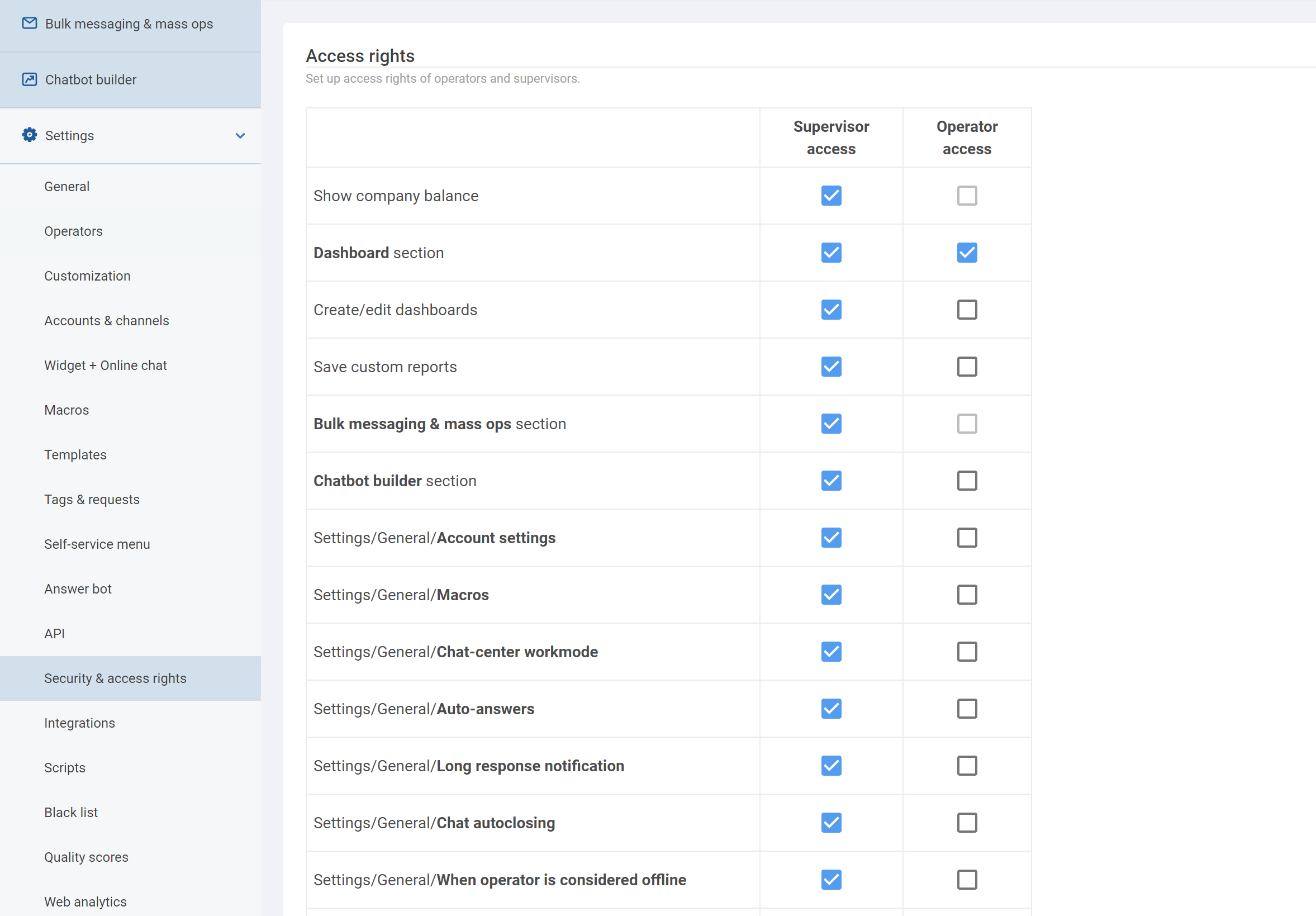
Task: Uncheck Supervisor access for Save custom reports
Action: point(830,367)
